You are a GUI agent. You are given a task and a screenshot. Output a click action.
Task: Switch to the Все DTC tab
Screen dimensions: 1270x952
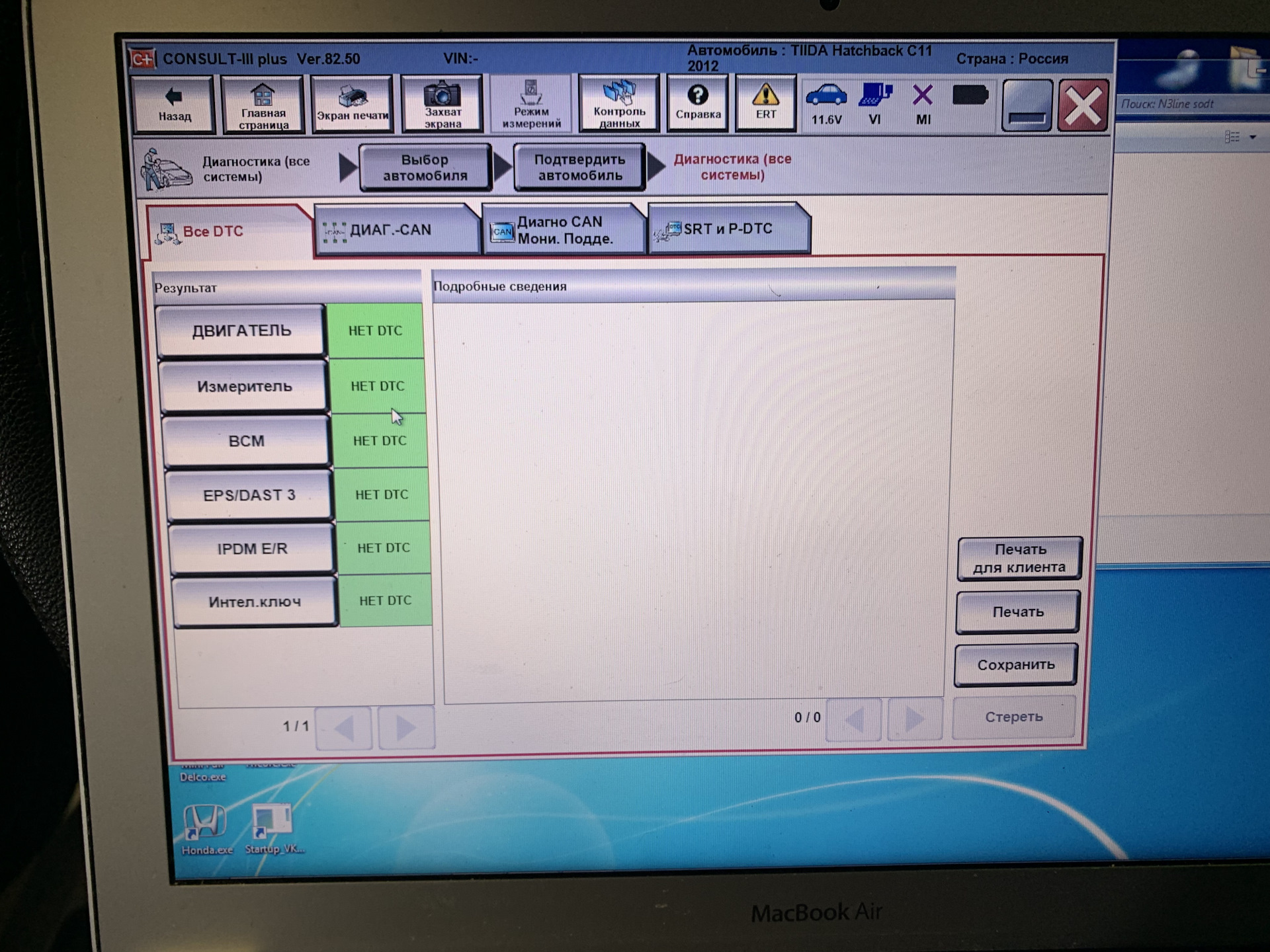[229, 231]
